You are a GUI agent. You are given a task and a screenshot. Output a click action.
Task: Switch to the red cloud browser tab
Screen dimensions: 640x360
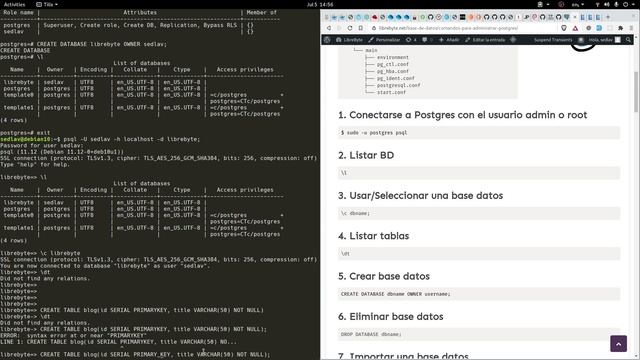374,17
